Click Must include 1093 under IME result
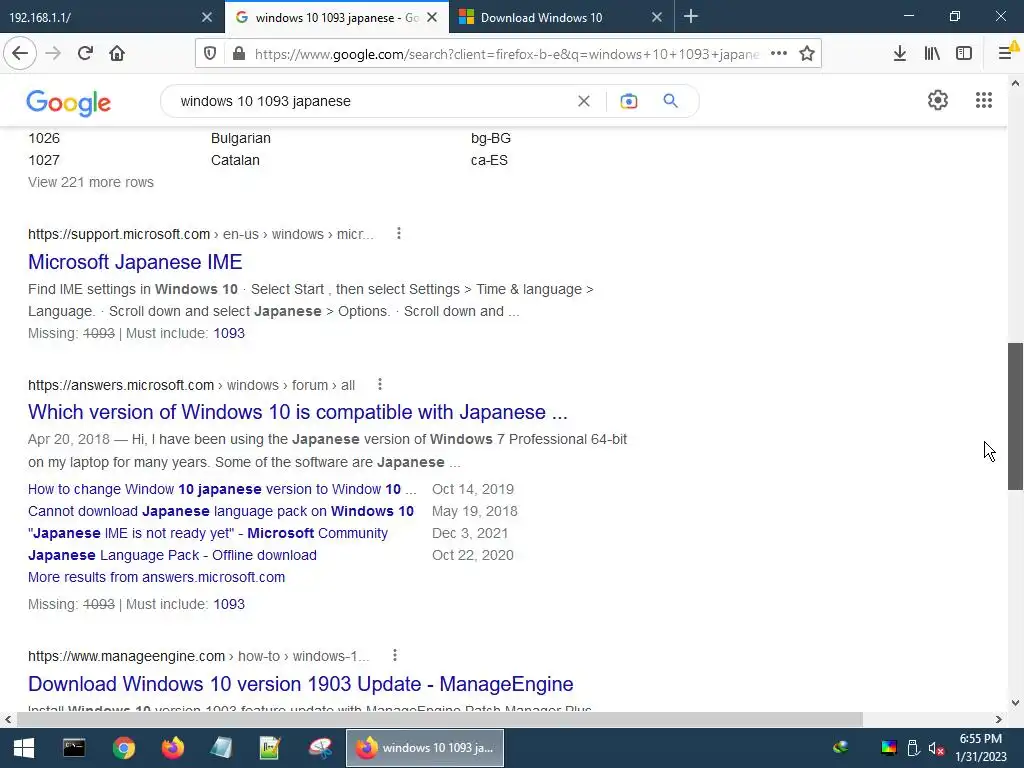Image resolution: width=1024 pixels, height=768 pixels. pos(229,333)
